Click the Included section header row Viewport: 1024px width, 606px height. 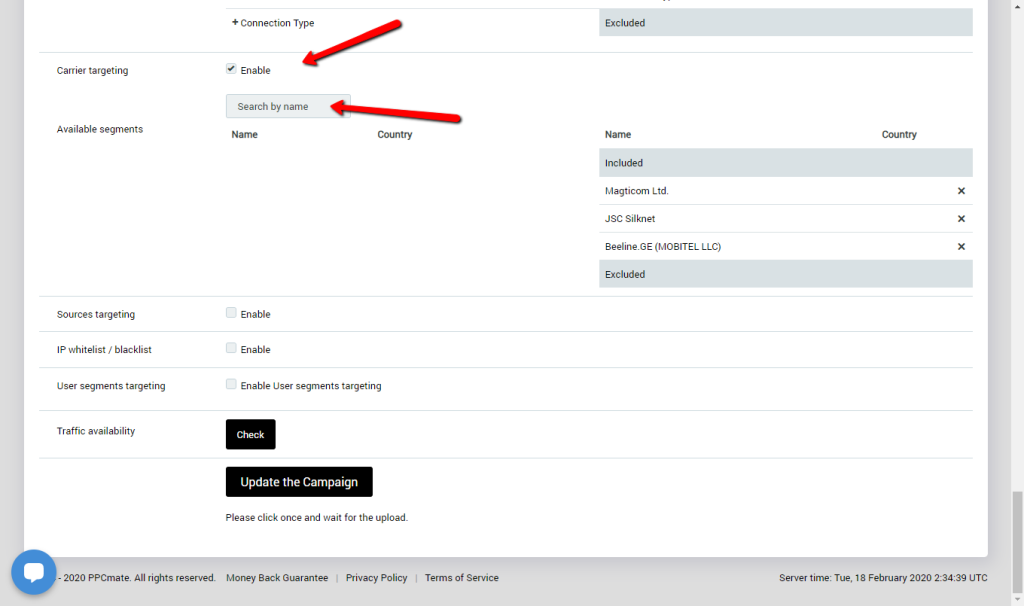785,163
